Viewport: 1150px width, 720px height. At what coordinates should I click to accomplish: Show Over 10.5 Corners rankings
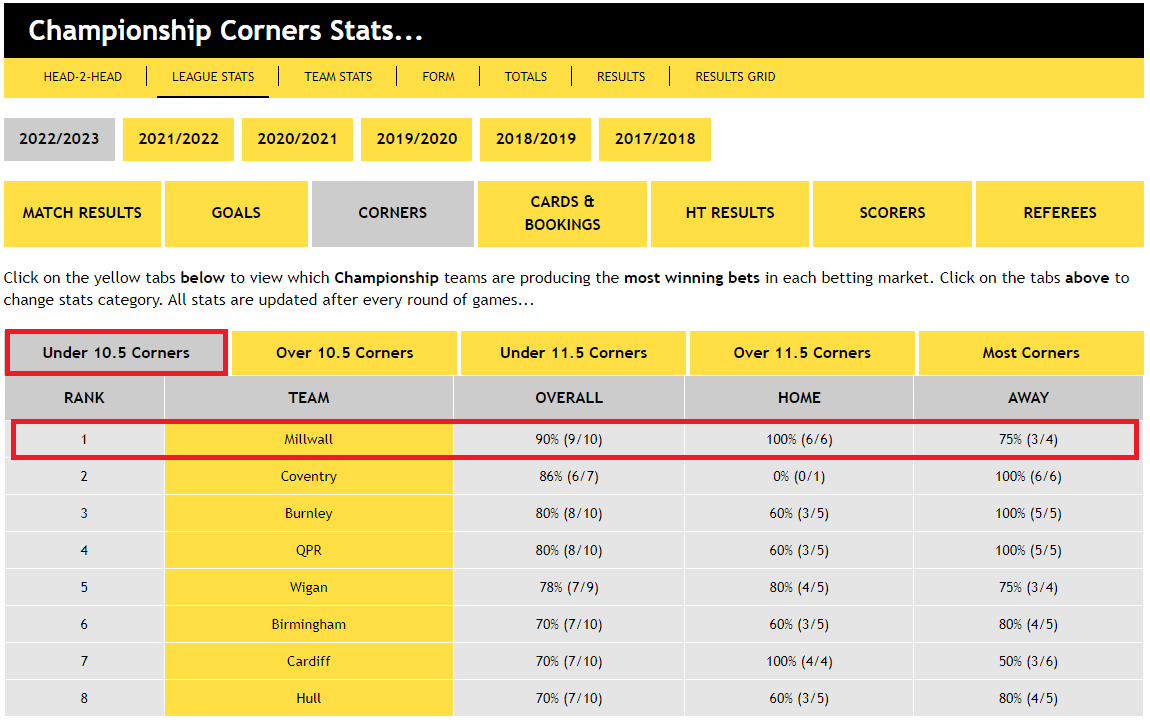pyautogui.click(x=344, y=352)
